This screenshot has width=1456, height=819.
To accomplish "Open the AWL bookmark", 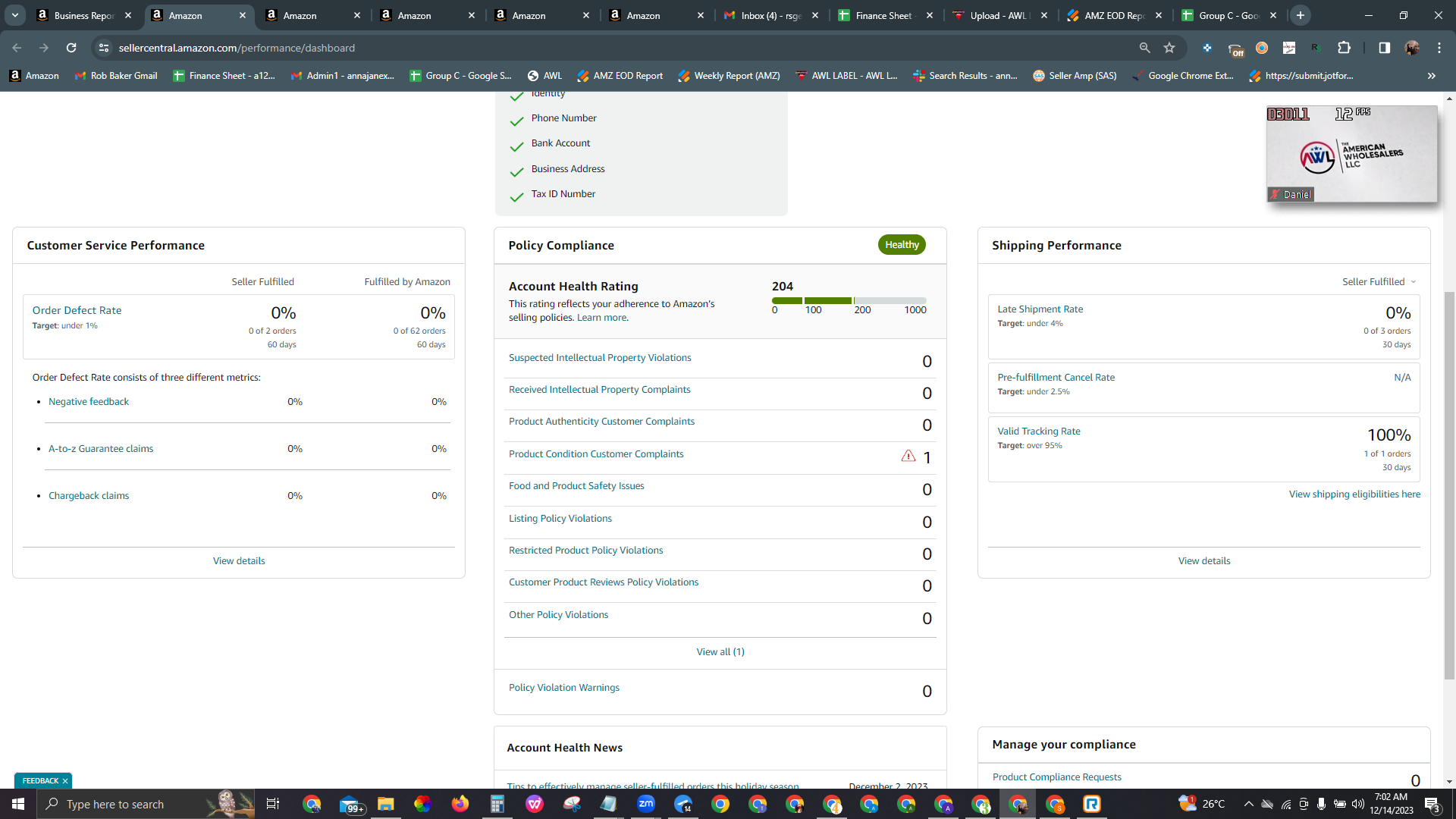I will (544, 76).
